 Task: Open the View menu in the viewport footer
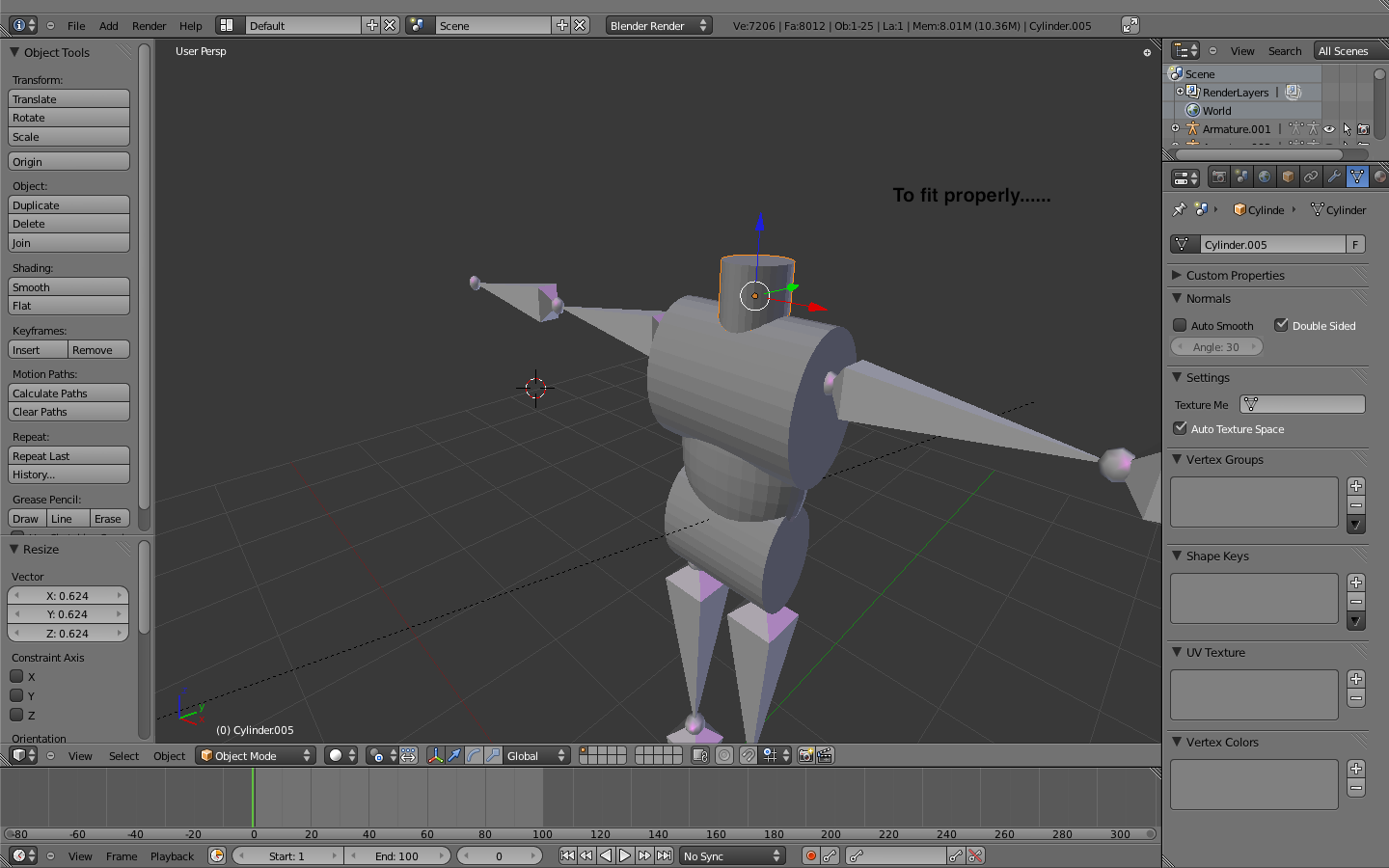(x=80, y=755)
